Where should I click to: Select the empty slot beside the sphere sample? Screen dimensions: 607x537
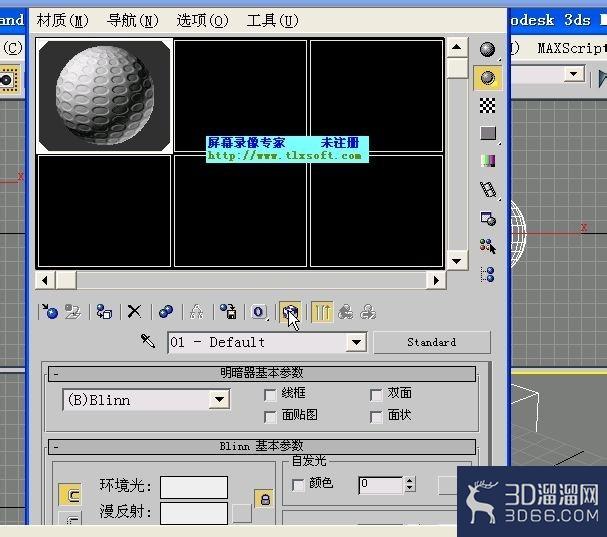240,96
